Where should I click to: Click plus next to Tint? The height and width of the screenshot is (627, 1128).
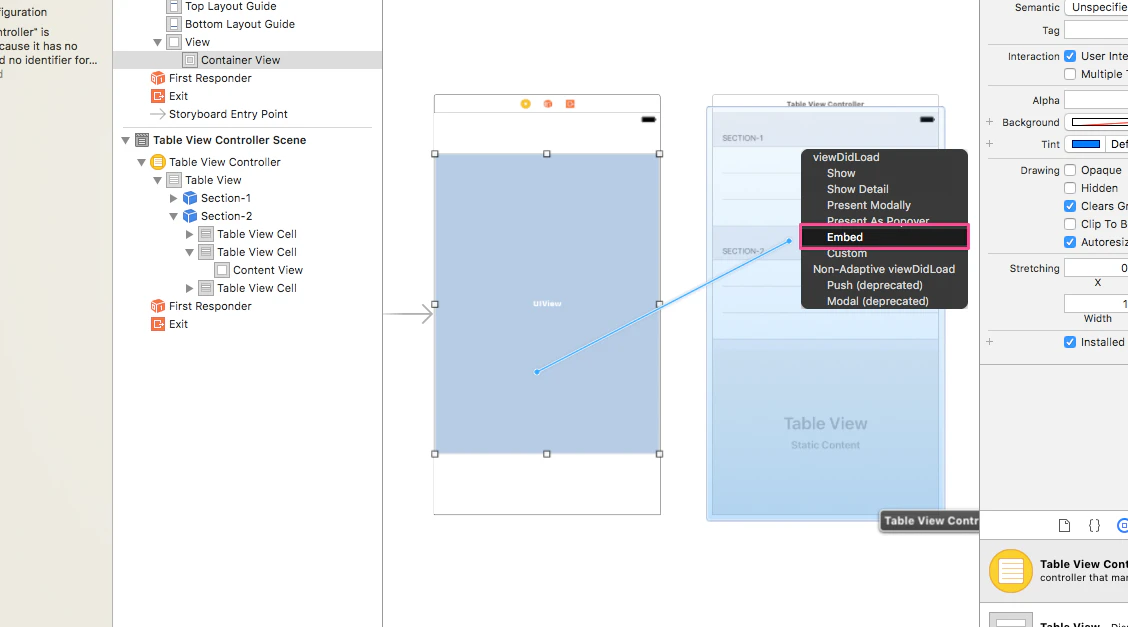coord(990,144)
